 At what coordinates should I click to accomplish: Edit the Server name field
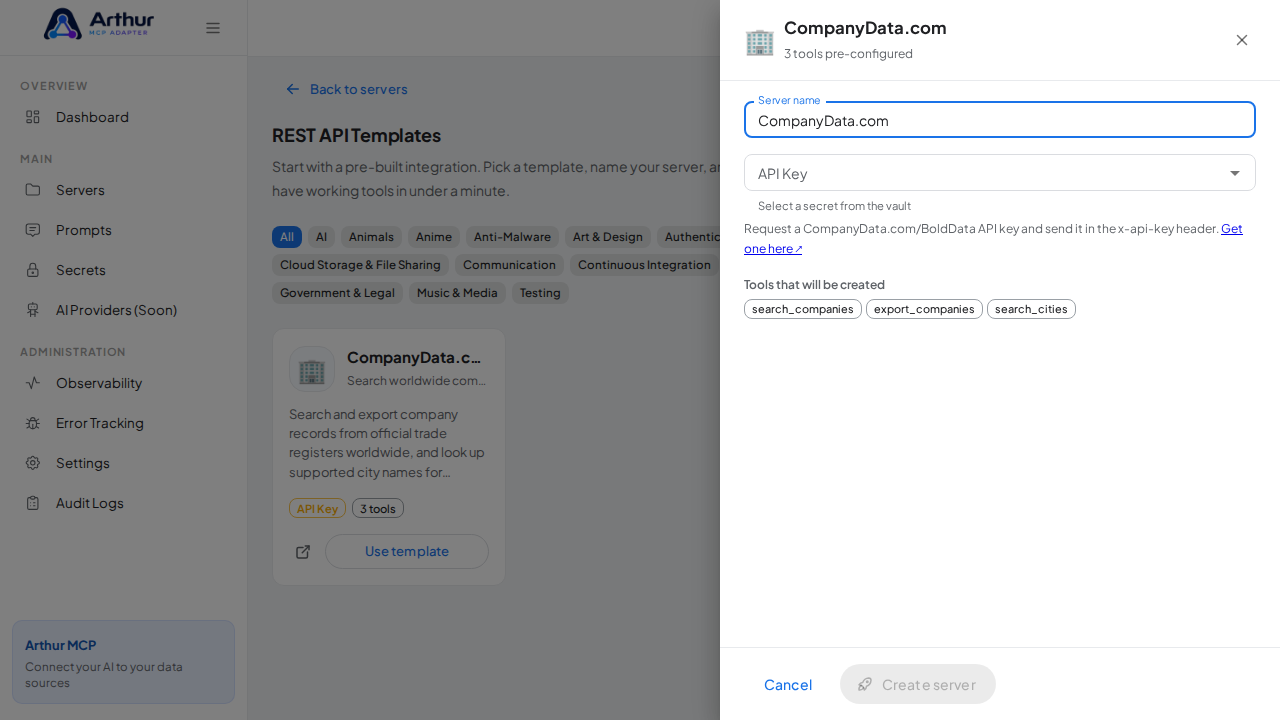pyautogui.click(x=1000, y=120)
